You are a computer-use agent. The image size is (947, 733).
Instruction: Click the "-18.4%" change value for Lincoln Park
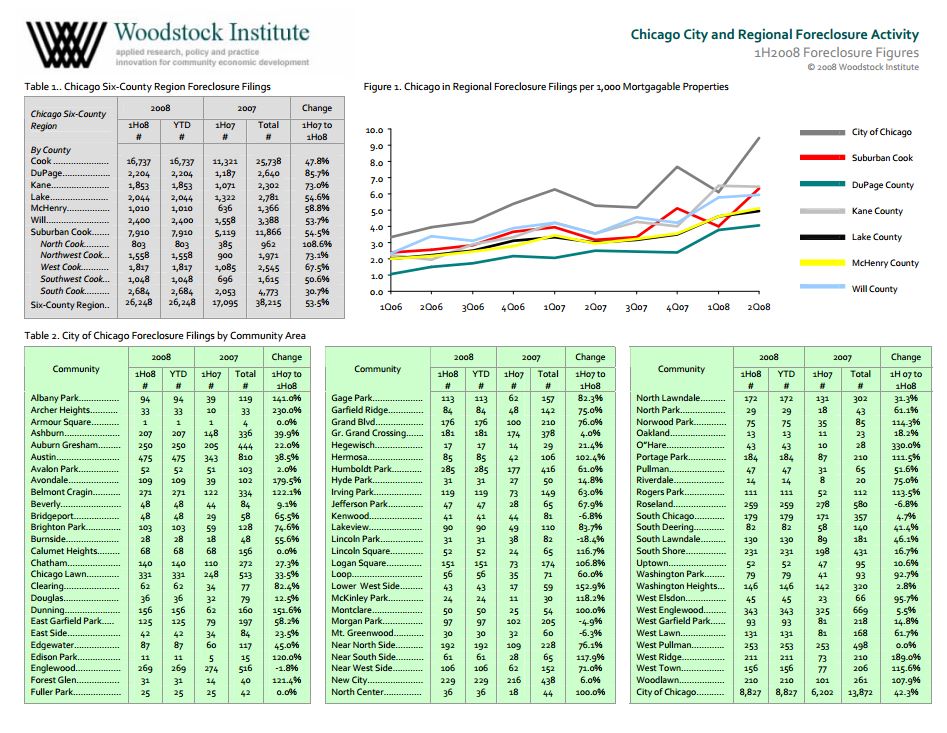[x=590, y=539]
